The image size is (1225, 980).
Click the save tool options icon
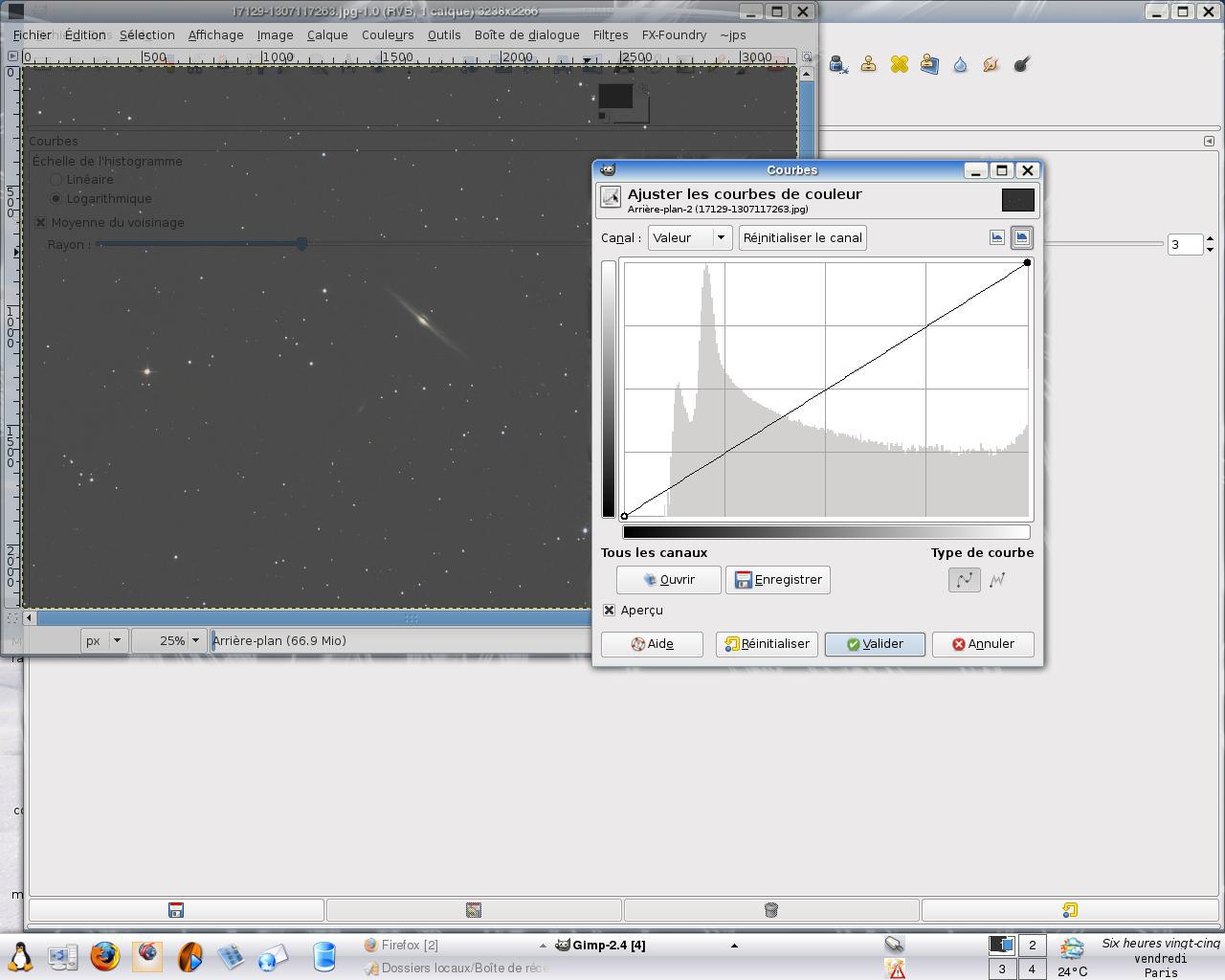click(x=176, y=910)
